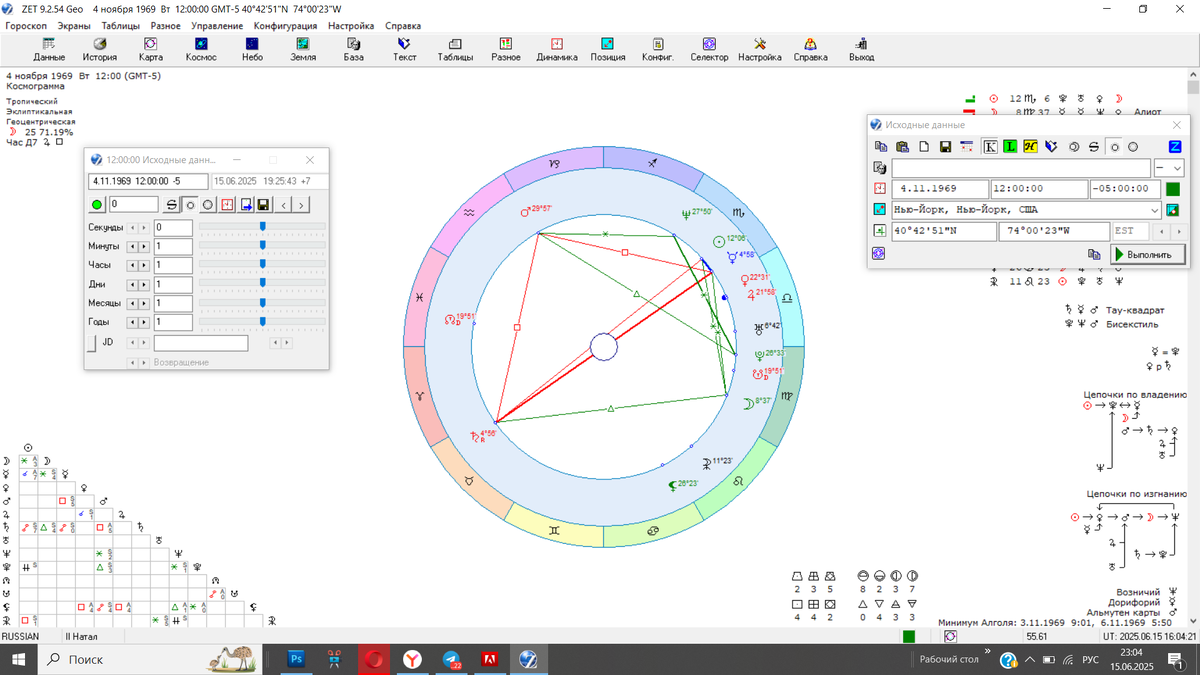Click the Карта toolbar icon

(150, 50)
